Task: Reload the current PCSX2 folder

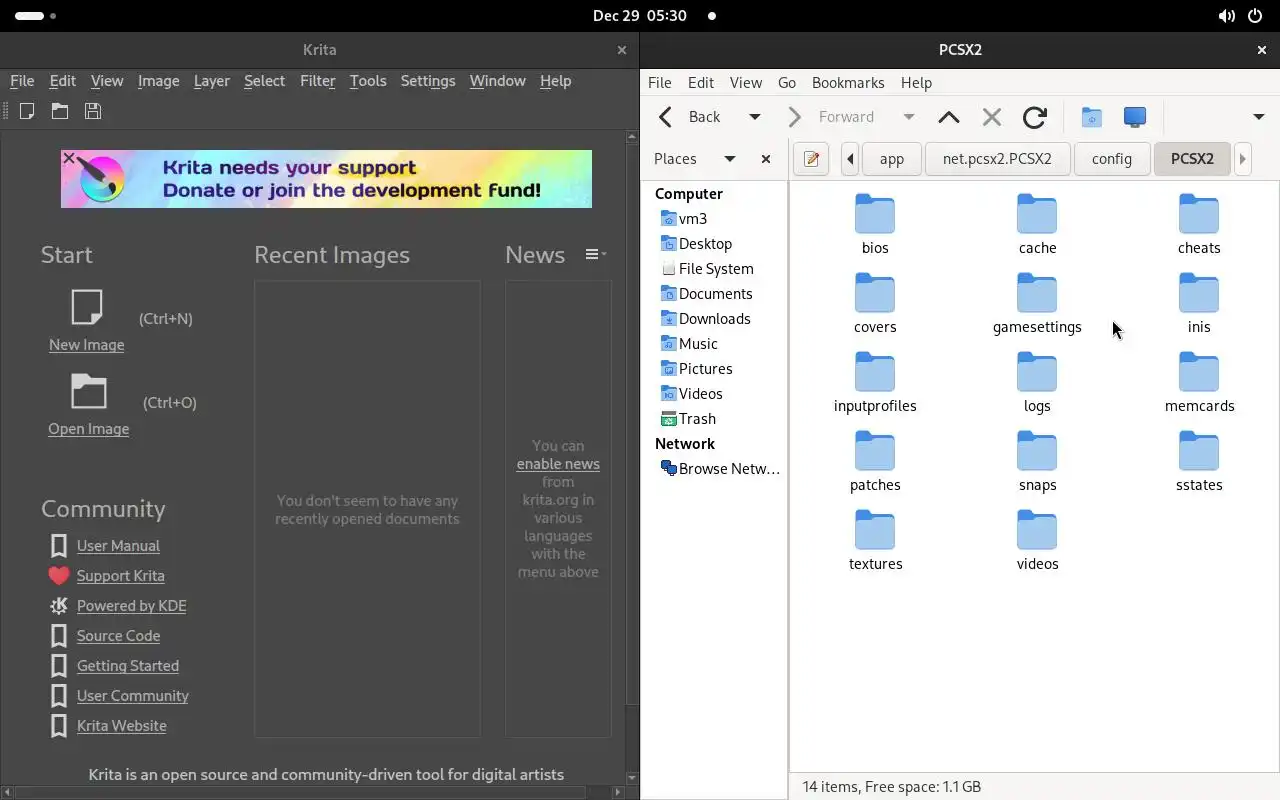Action: tap(1035, 117)
